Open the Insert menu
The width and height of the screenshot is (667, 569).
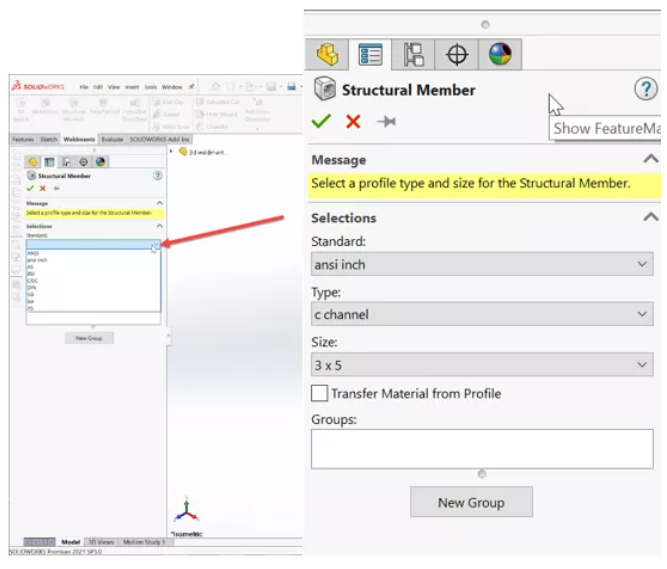[x=132, y=87]
